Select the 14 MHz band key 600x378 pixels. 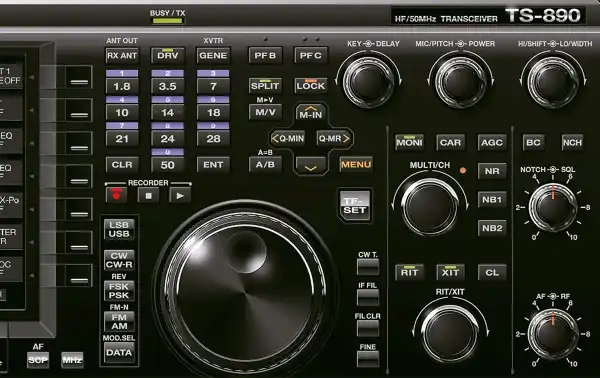[168, 112]
